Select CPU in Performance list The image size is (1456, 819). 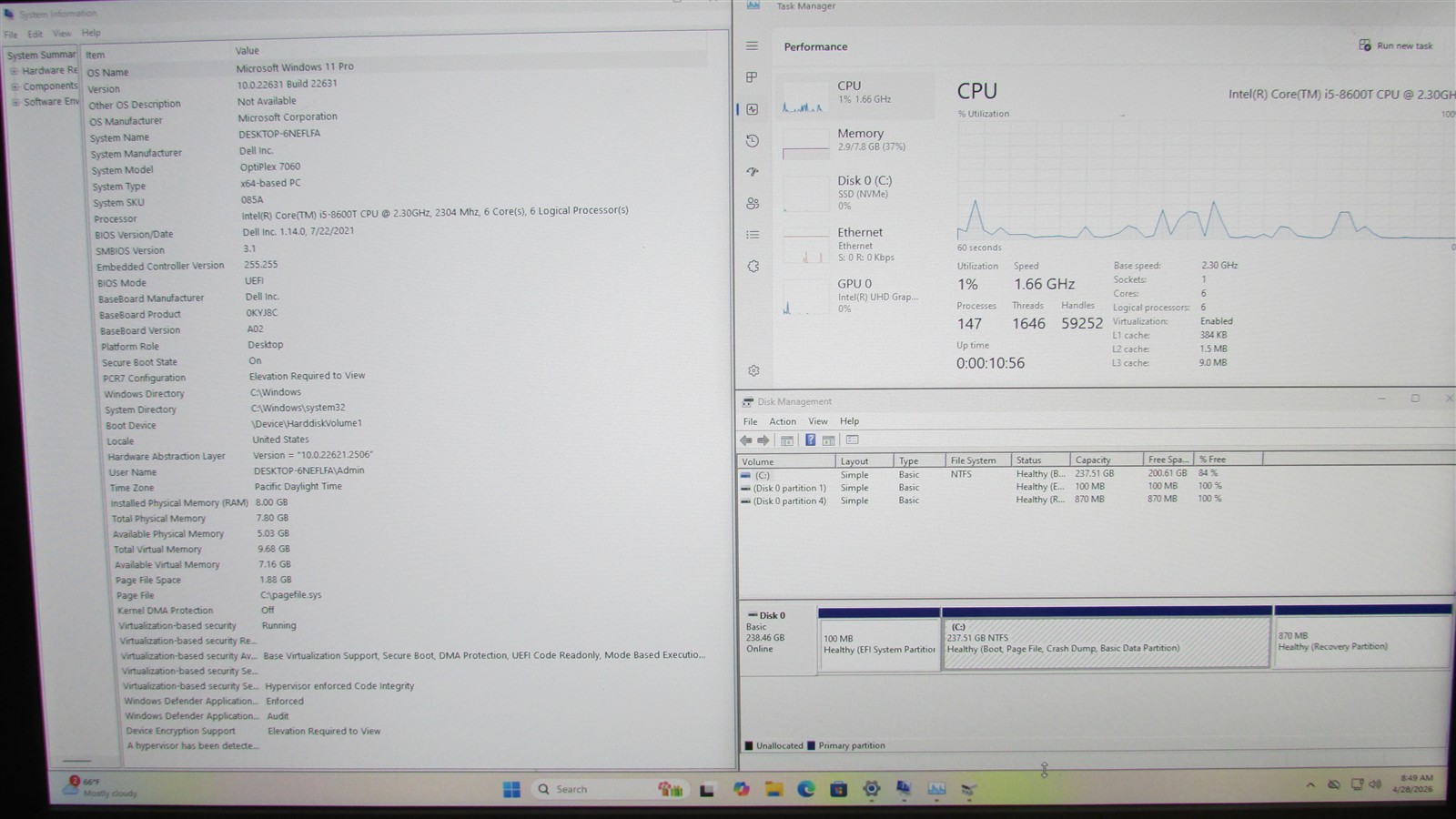point(855,96)
